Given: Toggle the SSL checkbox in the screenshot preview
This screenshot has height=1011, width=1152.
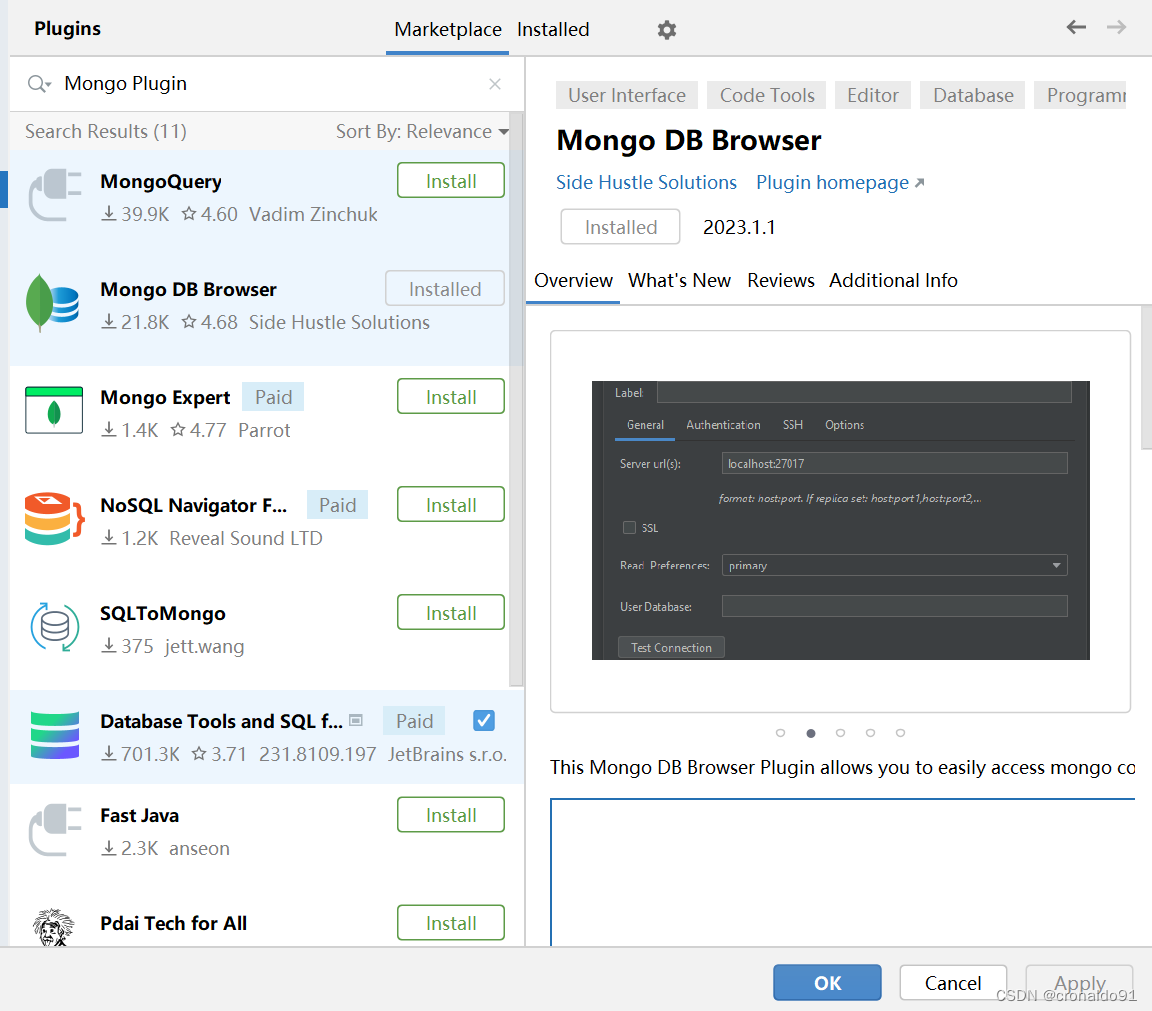Looking at the screenshot, I should click(x=629, y=528).
